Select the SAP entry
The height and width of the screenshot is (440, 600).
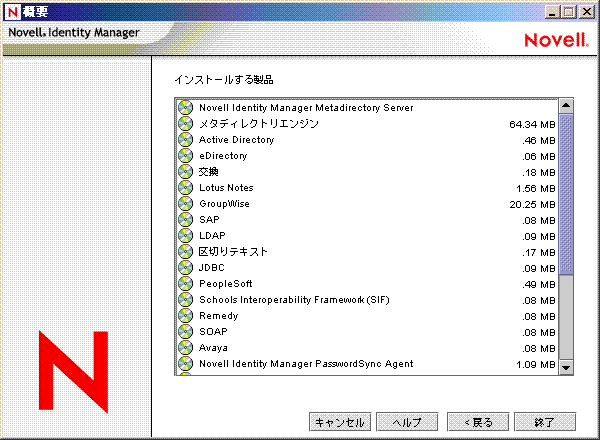[x=367, y=220]
